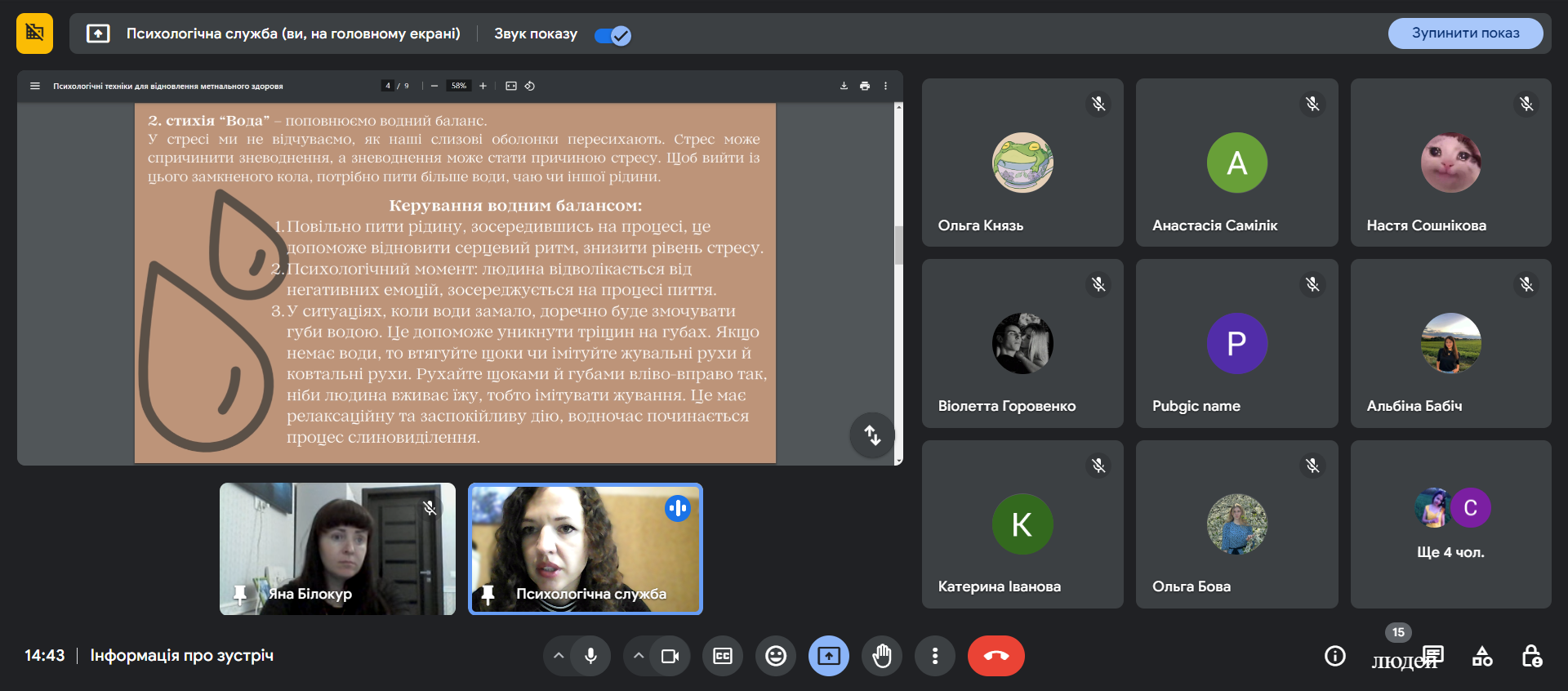Image resolution: width=1568 pixels, height=691 pixels.
Task: Open the PDF viewer sidebar menu
Action: click(35, 86)
